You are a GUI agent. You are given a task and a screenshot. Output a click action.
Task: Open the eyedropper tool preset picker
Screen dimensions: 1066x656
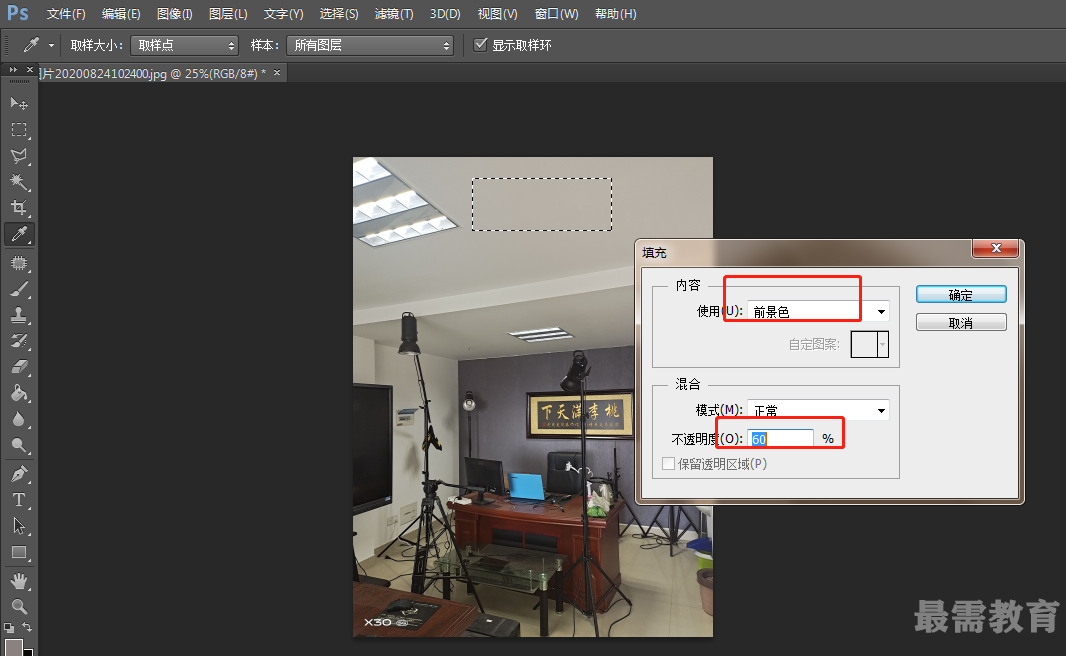click(x=51, y=46)
